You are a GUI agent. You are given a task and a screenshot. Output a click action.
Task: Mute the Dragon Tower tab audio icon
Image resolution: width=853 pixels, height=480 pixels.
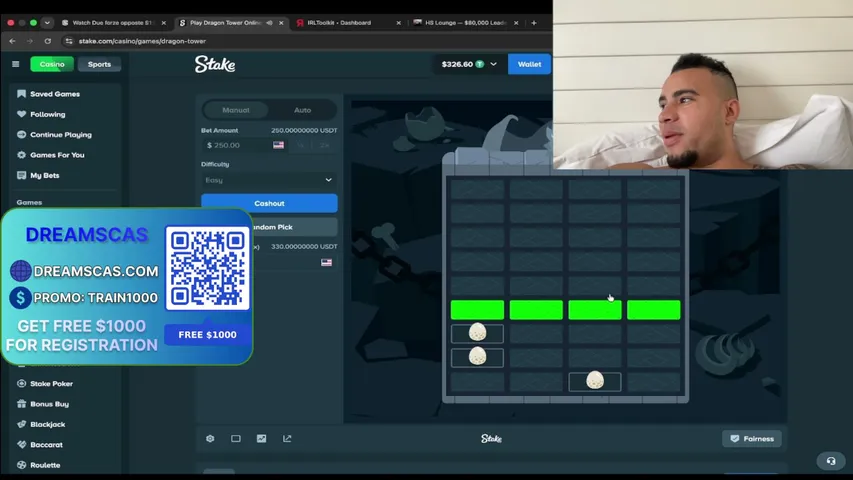coord(269,23)
